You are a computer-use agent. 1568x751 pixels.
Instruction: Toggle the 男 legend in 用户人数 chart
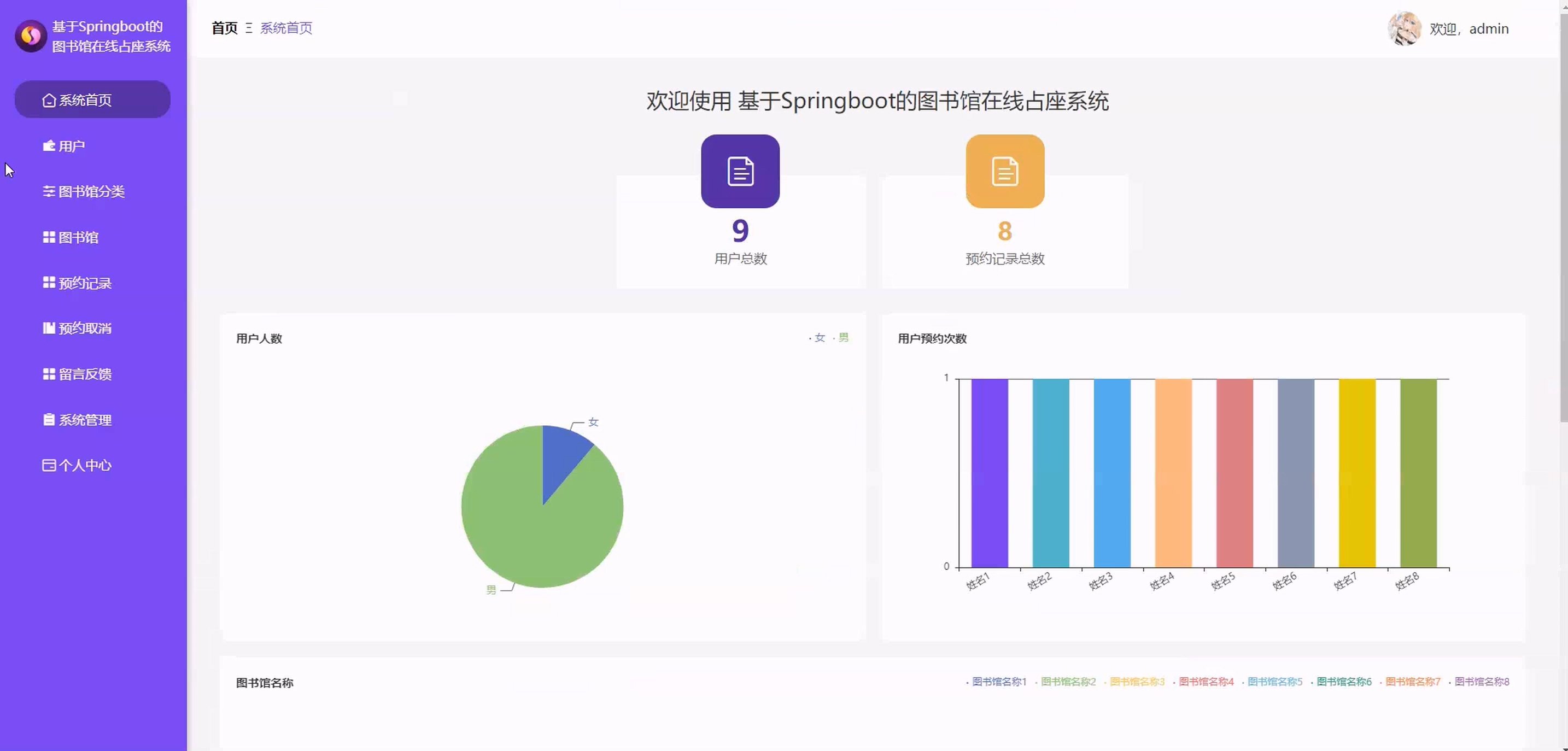coord(842,338)
